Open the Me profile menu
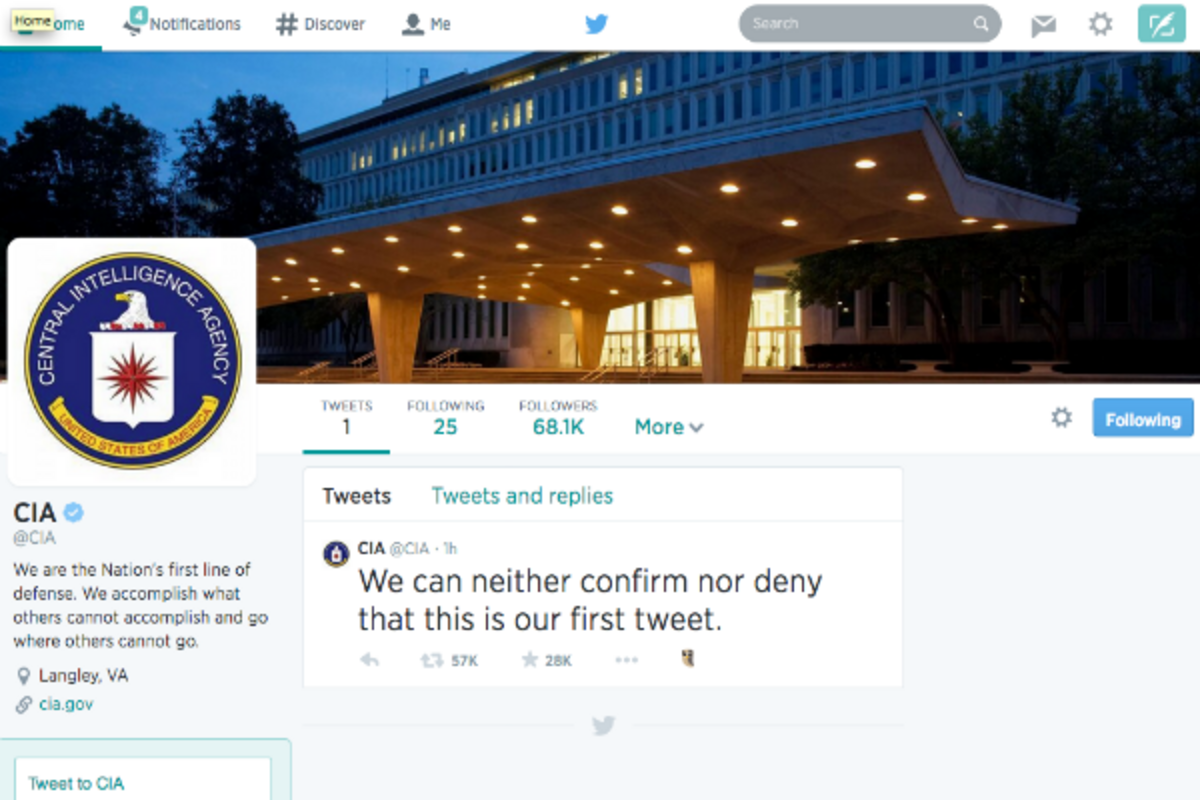The image size is (1200, 800). (x=426, y=24)
